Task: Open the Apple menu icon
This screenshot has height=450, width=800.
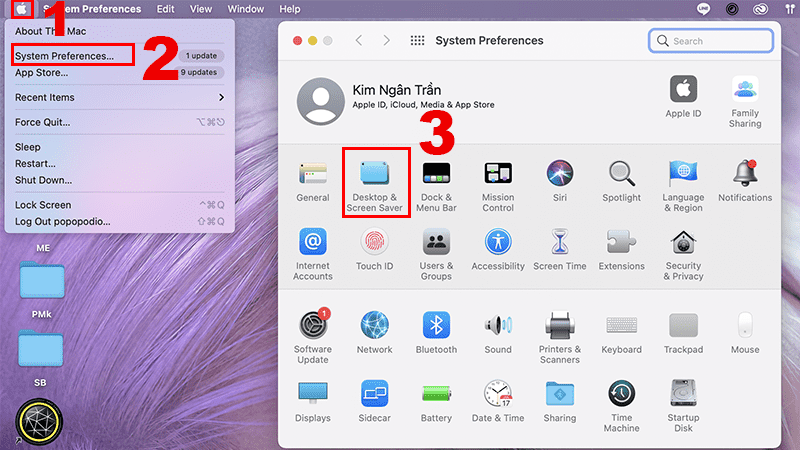Action: tap(21, 9)
